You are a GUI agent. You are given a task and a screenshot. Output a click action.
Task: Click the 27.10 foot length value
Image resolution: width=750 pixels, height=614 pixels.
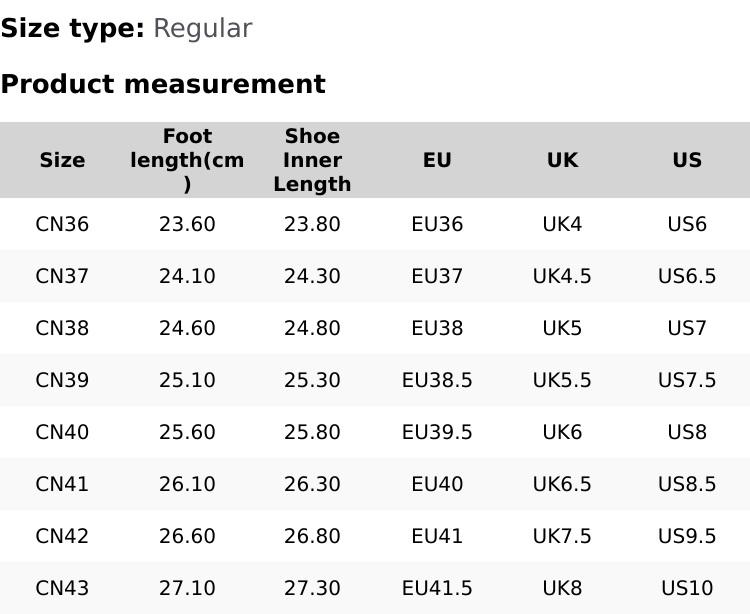tap(187, 588)
